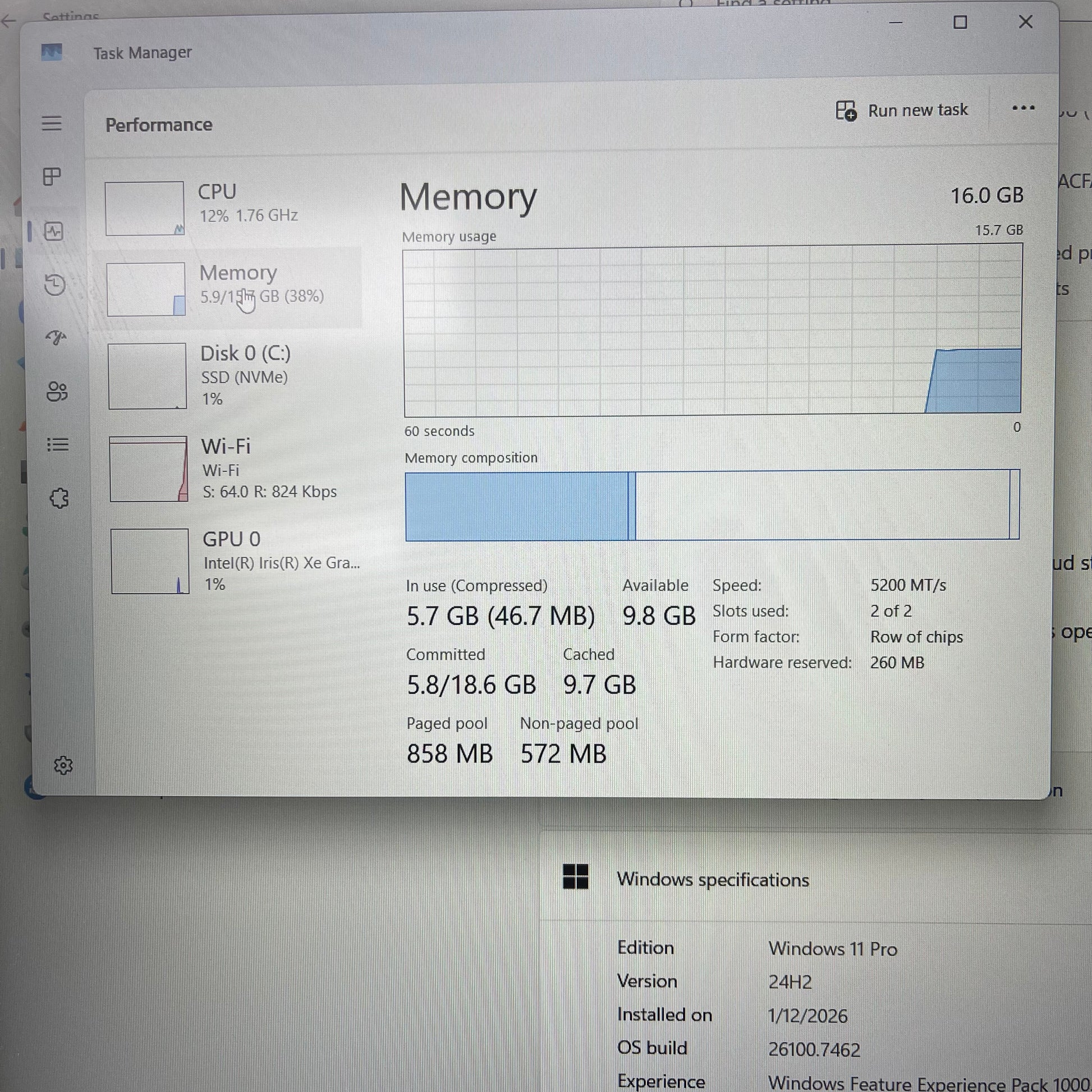1092x1092 pixels.
Task: Switch to the Users page icon
Action: click(x=57, y=391)
